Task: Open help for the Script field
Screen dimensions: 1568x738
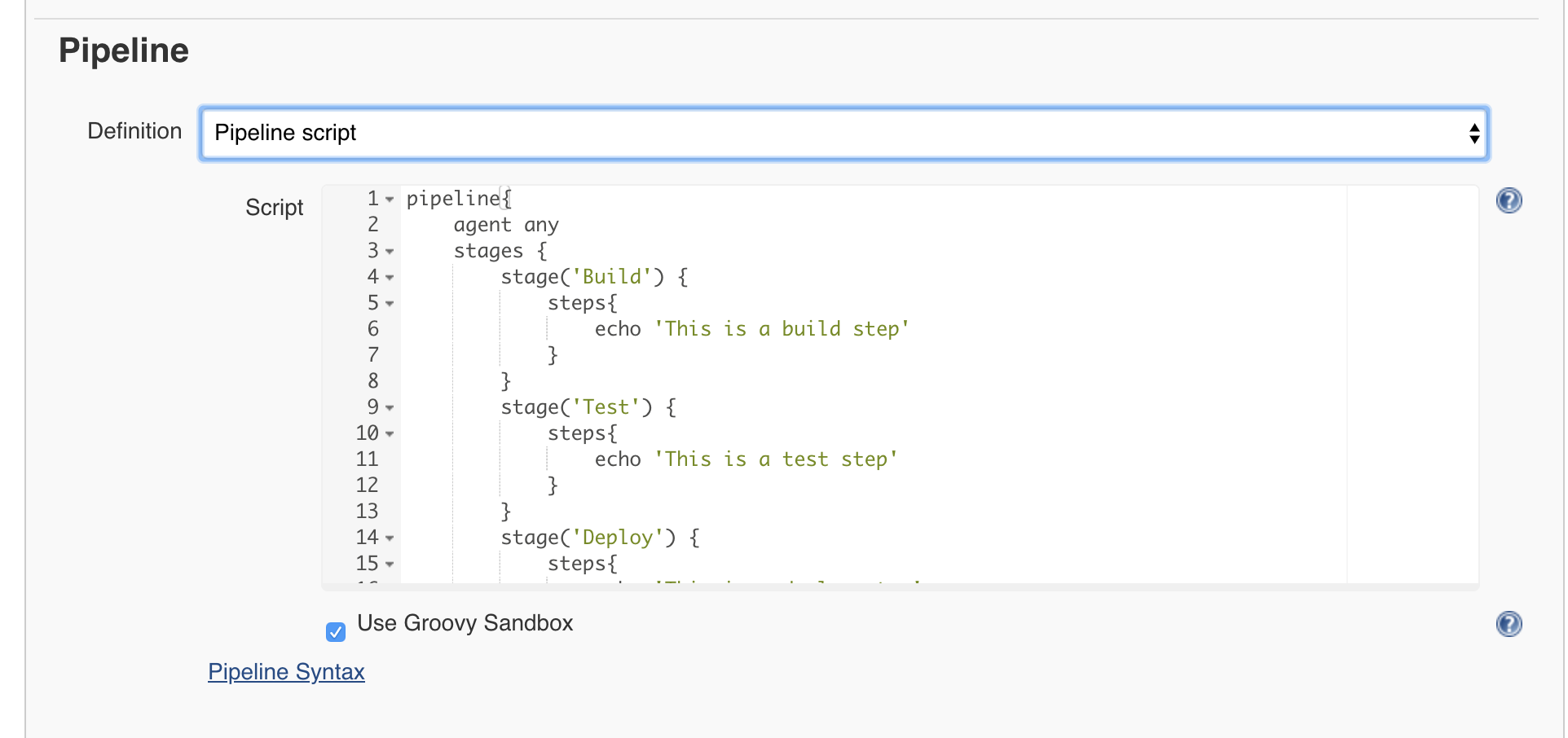Action: click(1509, 200)
